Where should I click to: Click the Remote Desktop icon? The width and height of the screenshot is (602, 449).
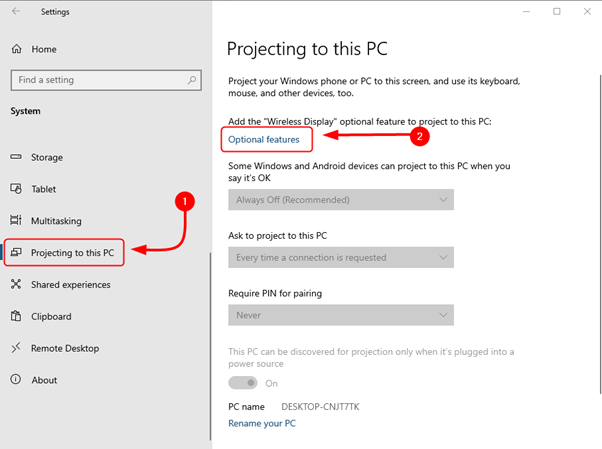(x=16, y=348)
